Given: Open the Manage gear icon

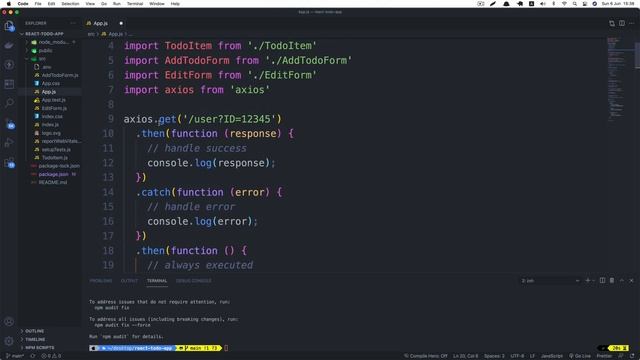Looking at the screenshot, I should click(9, 341).
